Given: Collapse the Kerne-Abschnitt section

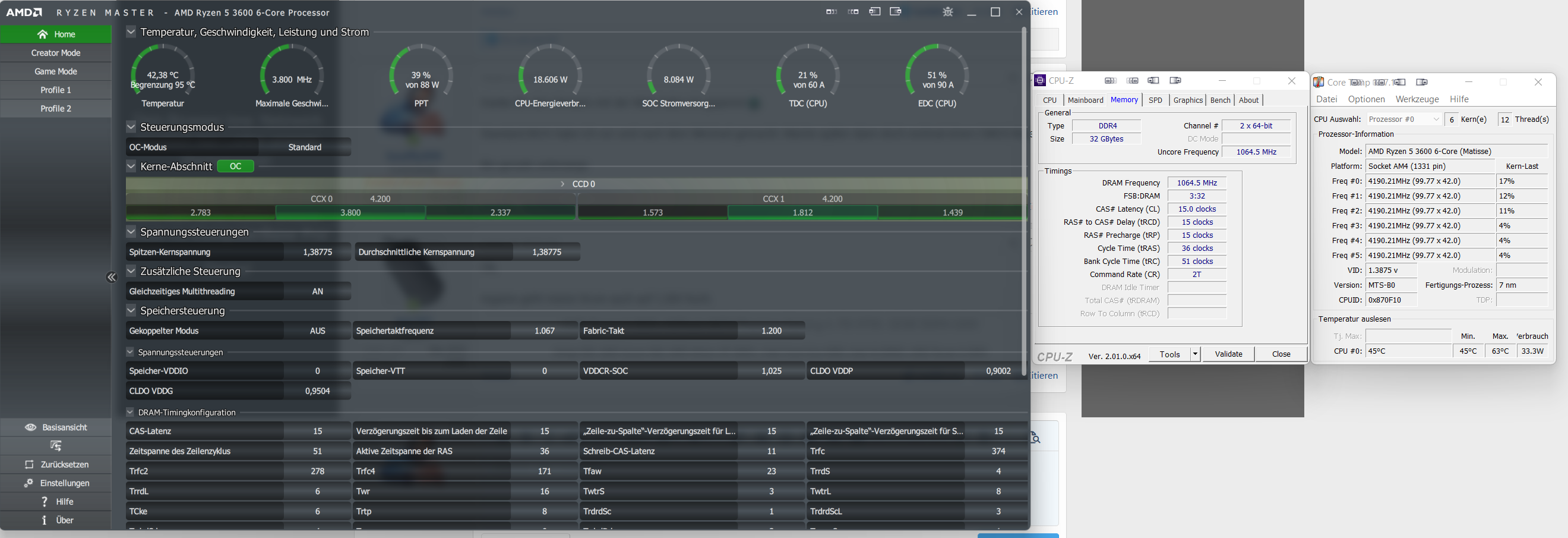Looking at the screenshot, I should (131, 166).
